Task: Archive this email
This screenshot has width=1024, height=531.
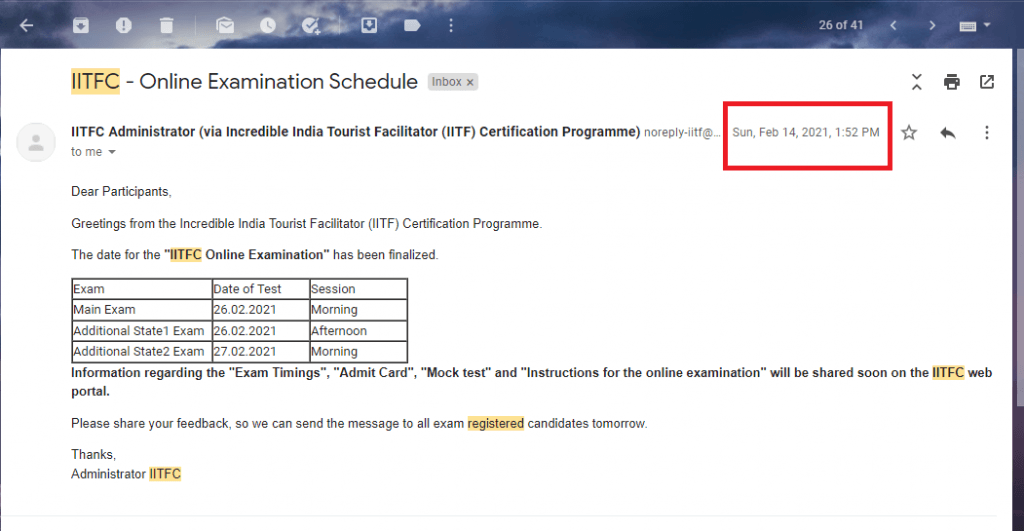Action: 81,25
